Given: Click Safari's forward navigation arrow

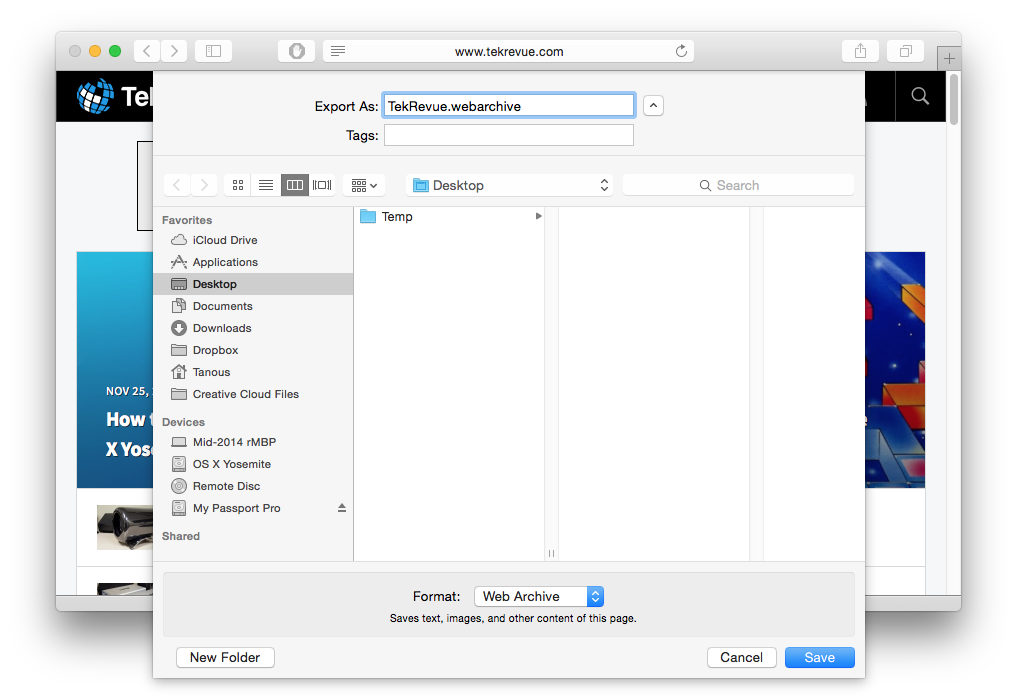Looking at the screenshot, I should coord(174,51).
